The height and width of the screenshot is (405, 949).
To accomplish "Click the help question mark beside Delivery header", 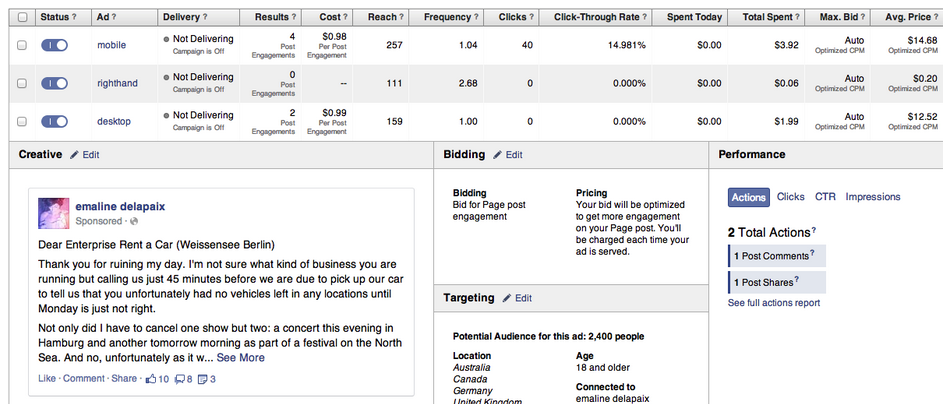I will (x=205, y=17).
